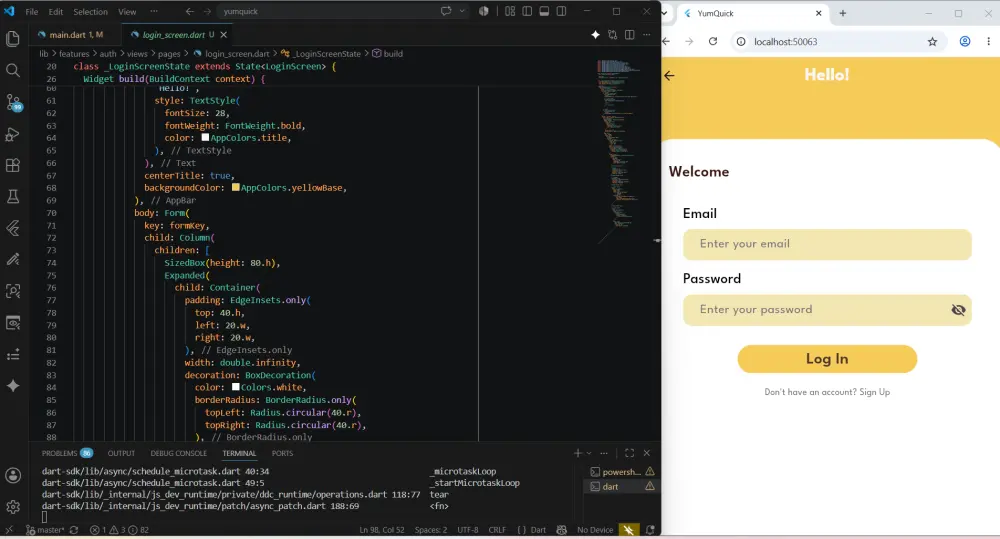The height and width of the screenshot is (539, 1000).
Task: Switch to the PROBLEMS panel tab
Action: [x=67, y=453]
